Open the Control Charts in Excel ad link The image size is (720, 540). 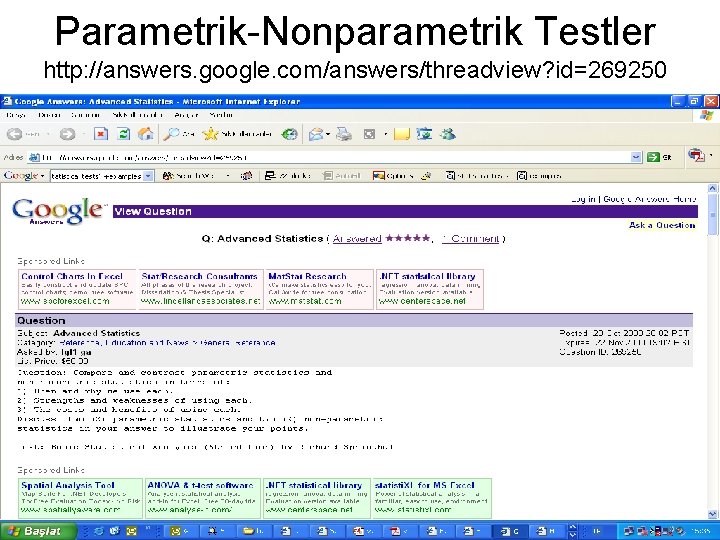coord(72,276)
